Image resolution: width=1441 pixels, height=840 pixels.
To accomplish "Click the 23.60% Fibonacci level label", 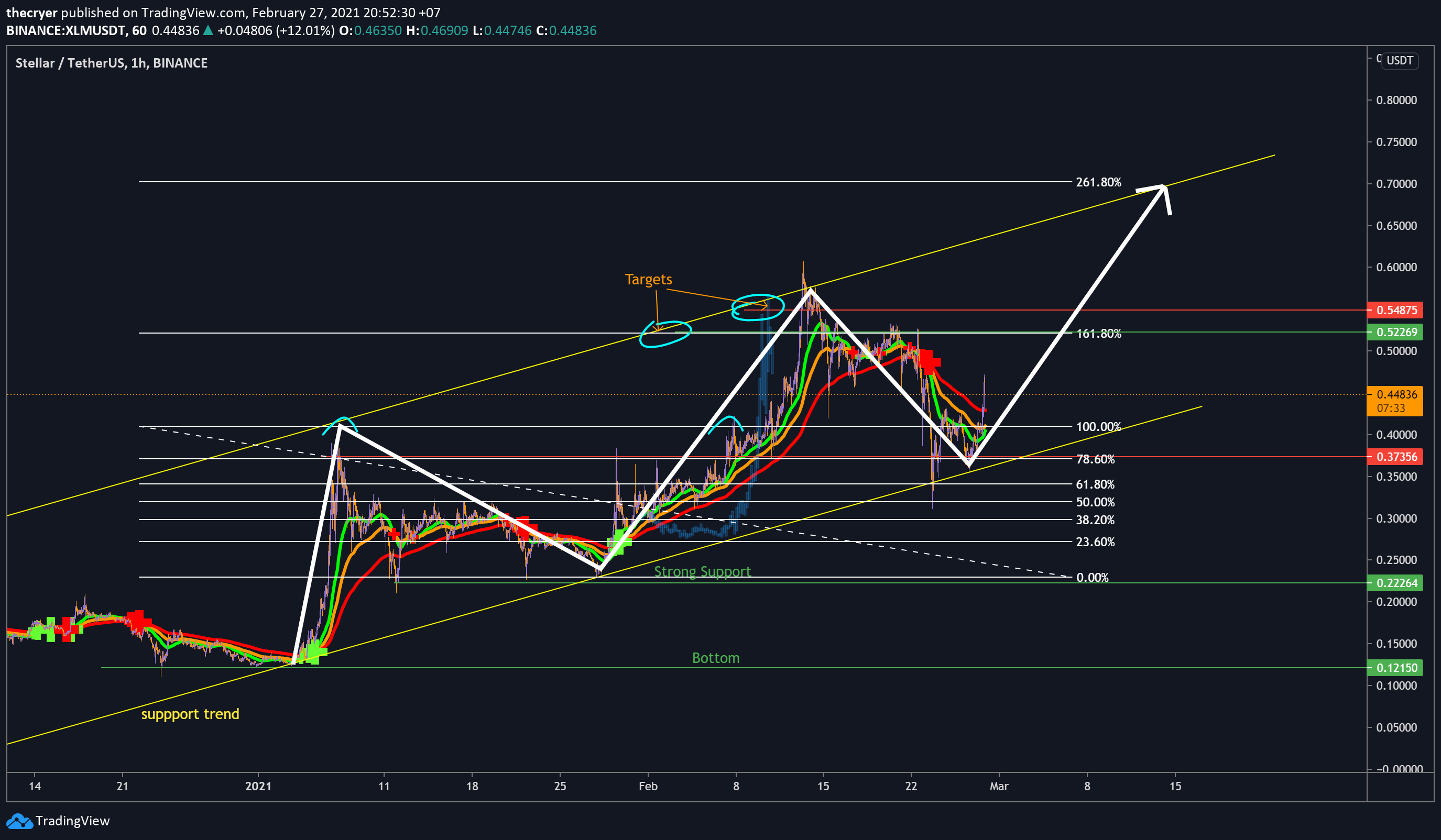I will [1095, 541].
